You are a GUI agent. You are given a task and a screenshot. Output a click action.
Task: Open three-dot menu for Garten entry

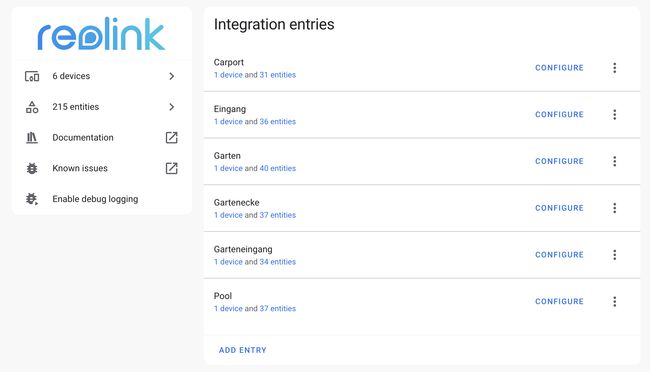(x=615, y=161)
